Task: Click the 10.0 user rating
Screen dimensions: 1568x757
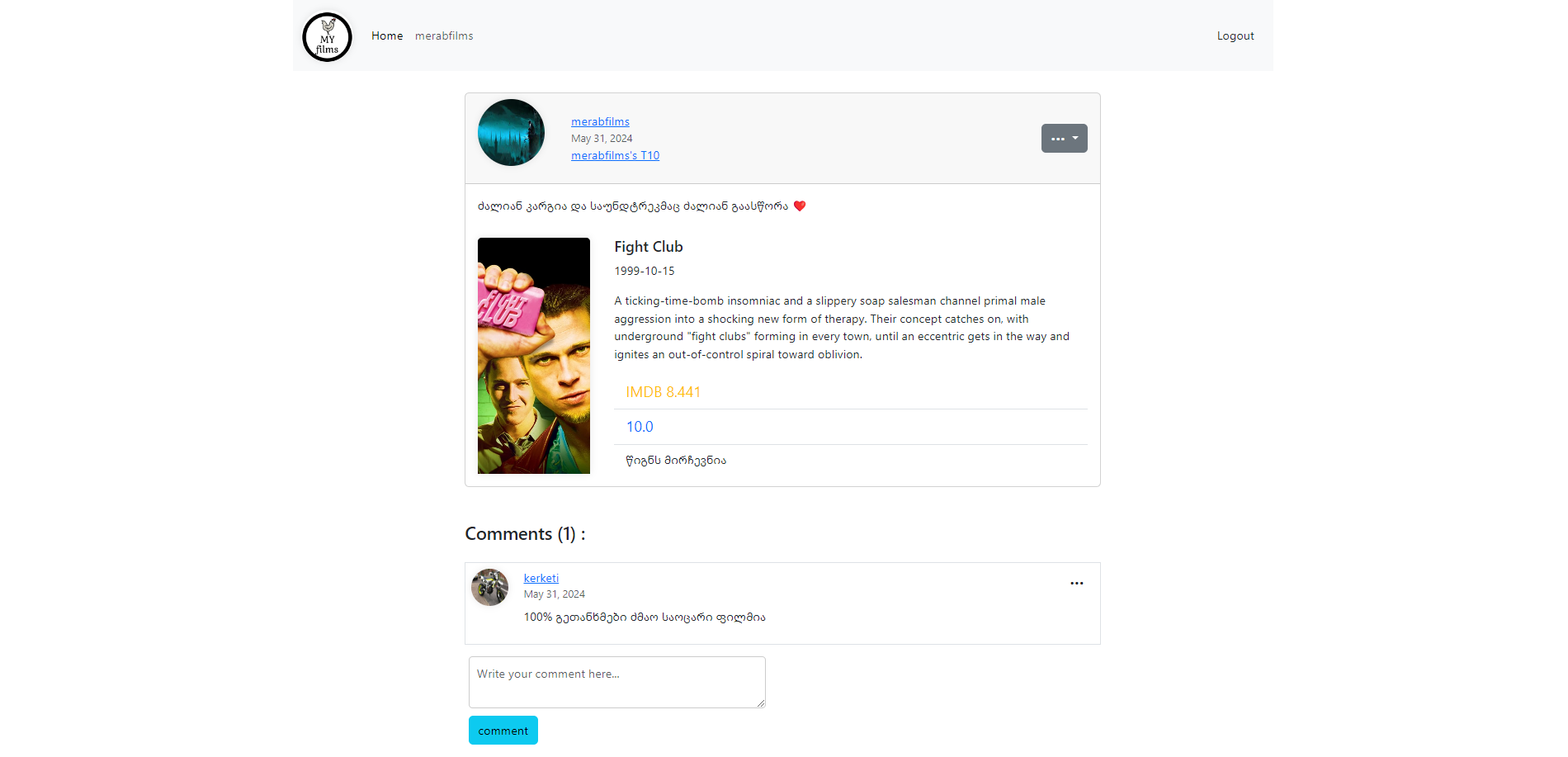Action: click(x=640, y=427)
